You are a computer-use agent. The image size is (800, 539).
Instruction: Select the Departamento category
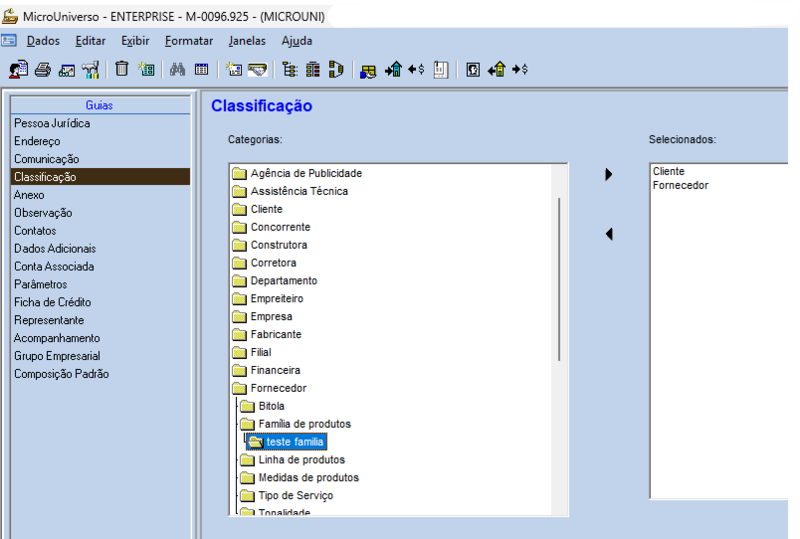(x=284, y=280)
